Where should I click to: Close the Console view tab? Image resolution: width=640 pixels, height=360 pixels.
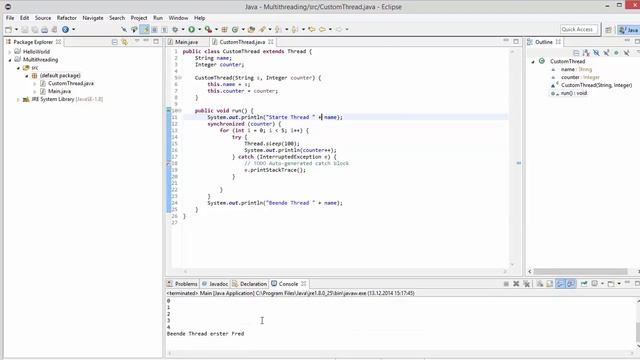(304, 284)
